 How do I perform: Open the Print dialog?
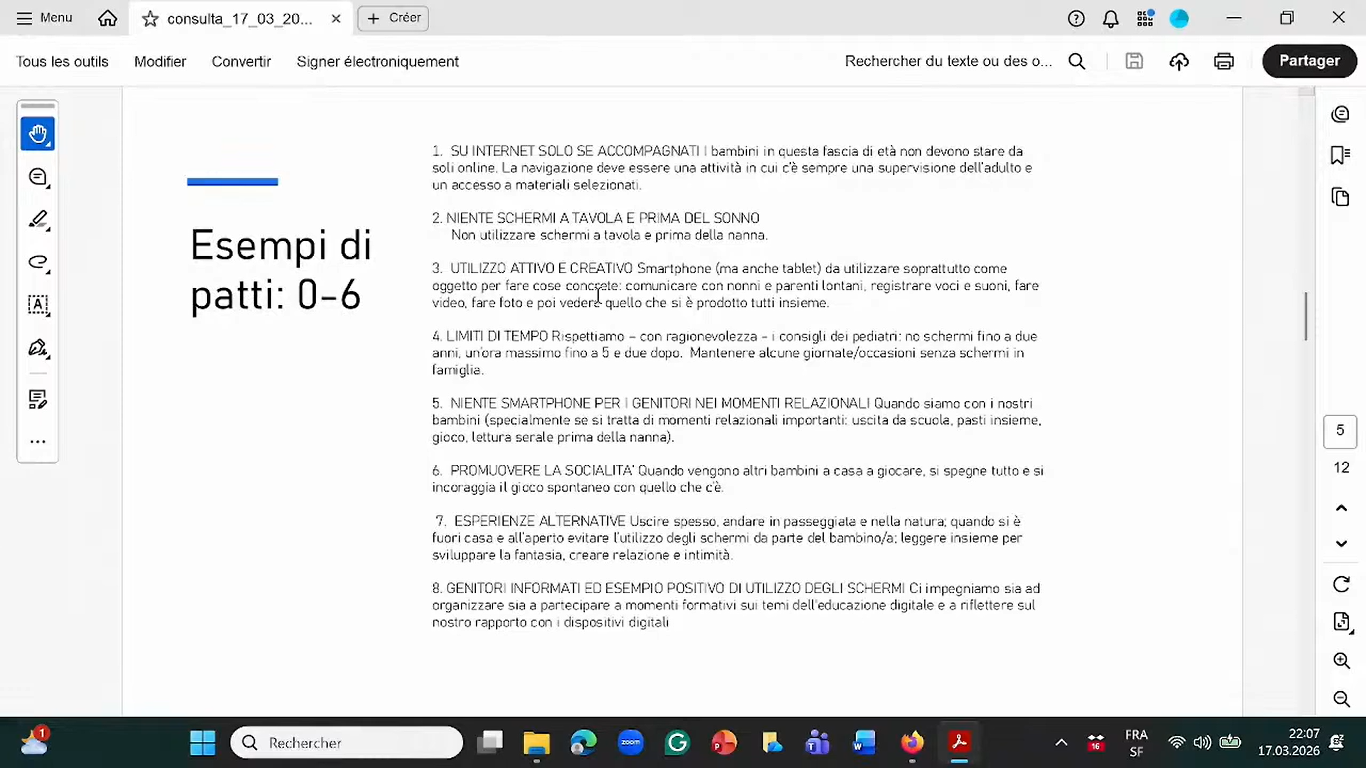point(1224,61)
